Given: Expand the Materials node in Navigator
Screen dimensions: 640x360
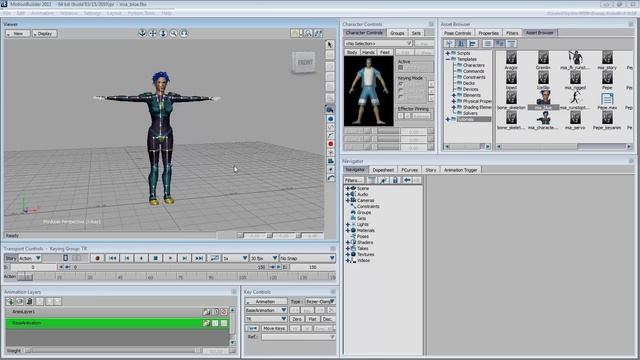Looking at the screenshot, I should pyautogui.click(x=348, y=230).
